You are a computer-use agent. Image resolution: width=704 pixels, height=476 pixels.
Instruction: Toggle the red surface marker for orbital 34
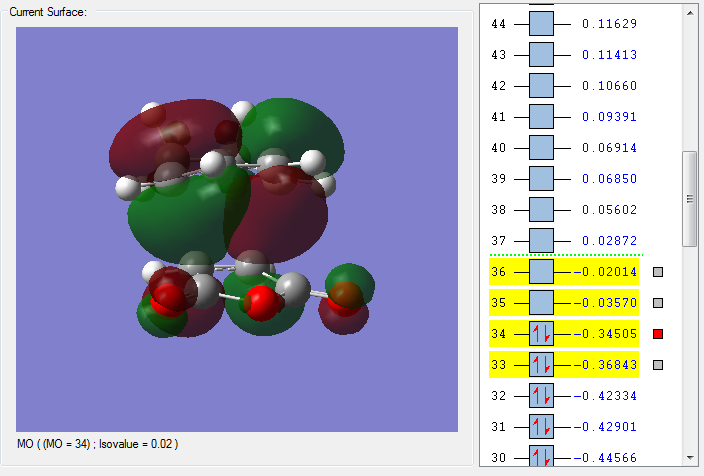point(658,334)
